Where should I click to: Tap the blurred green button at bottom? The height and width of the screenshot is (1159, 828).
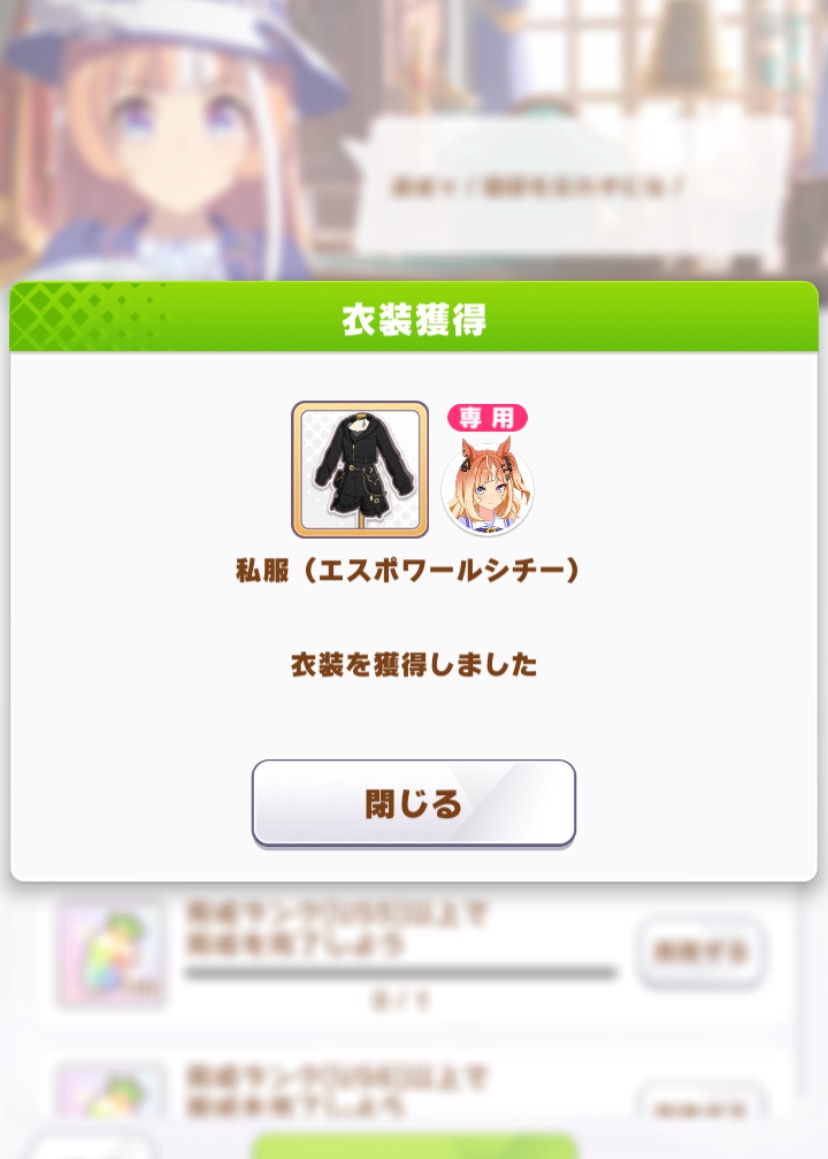pos(414,1145)
